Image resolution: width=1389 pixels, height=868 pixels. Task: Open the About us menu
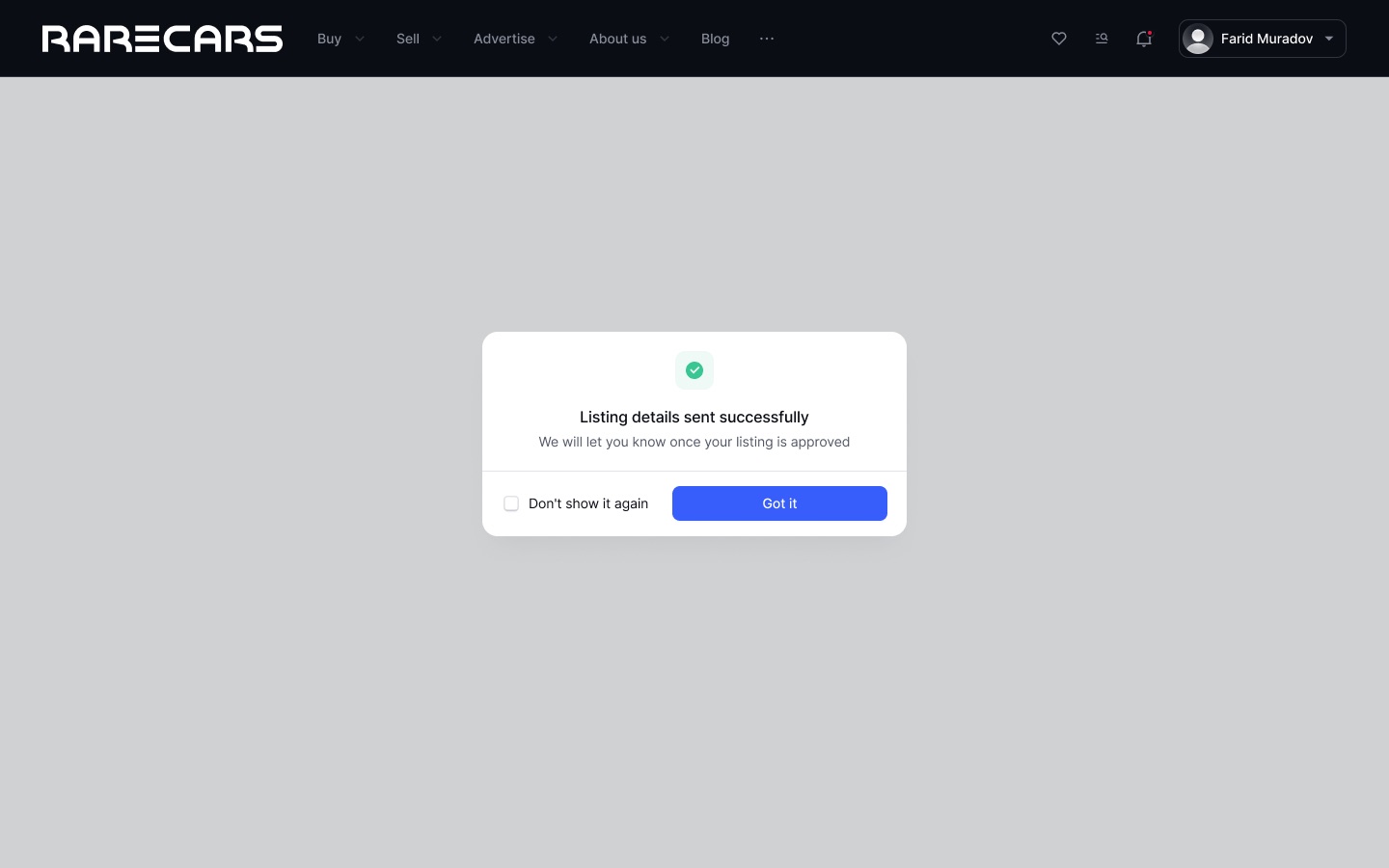pyautogui.click(x=618, y=39)
